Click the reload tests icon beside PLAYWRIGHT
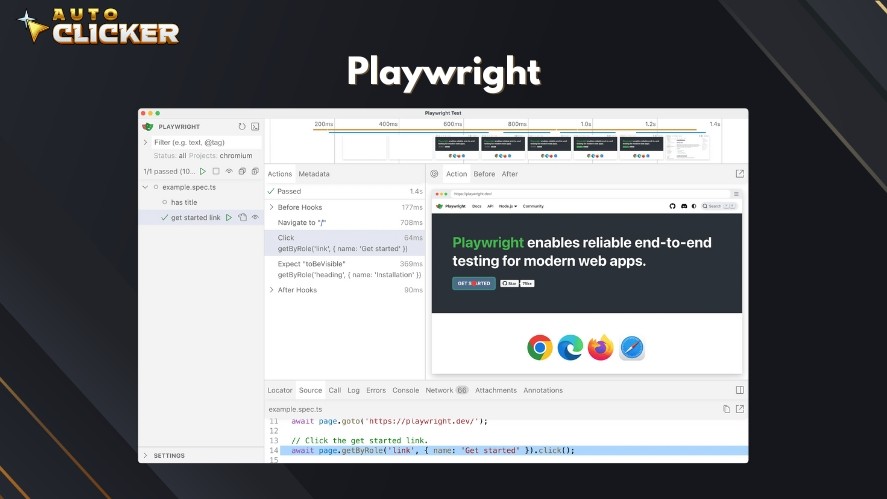The image size is (887, 499). [242, 127]
